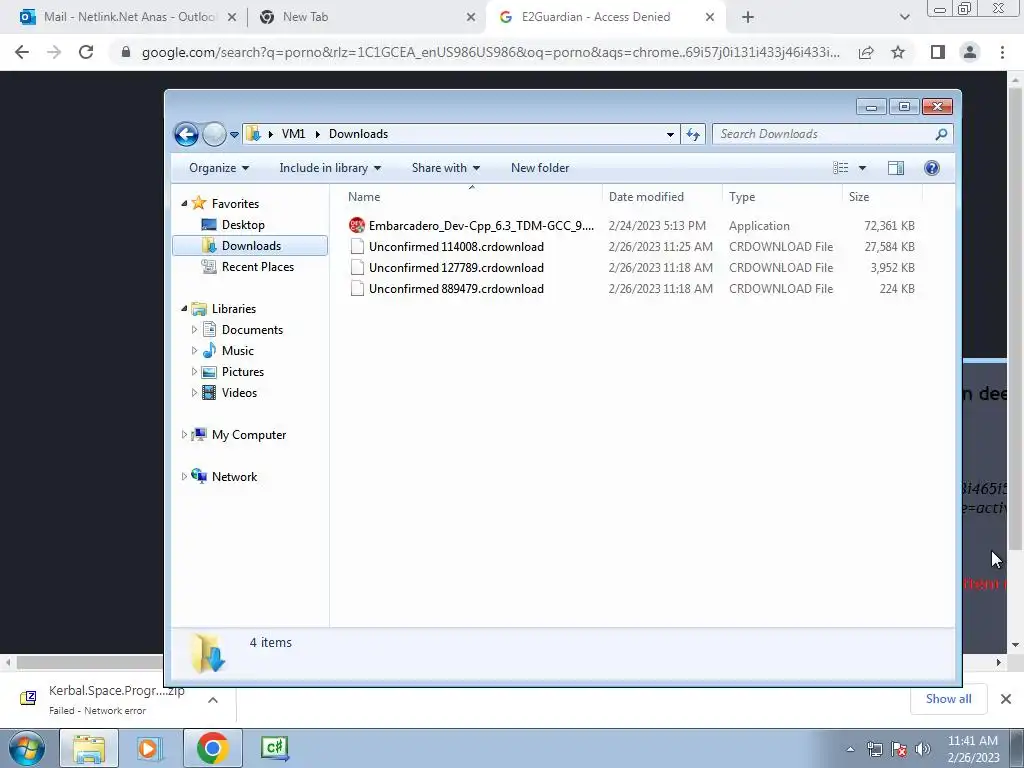Viewport: 1024px width, 768px height.
Task: Open the recent pages dropdown arrow in Explorer
Action: [234, 135]
